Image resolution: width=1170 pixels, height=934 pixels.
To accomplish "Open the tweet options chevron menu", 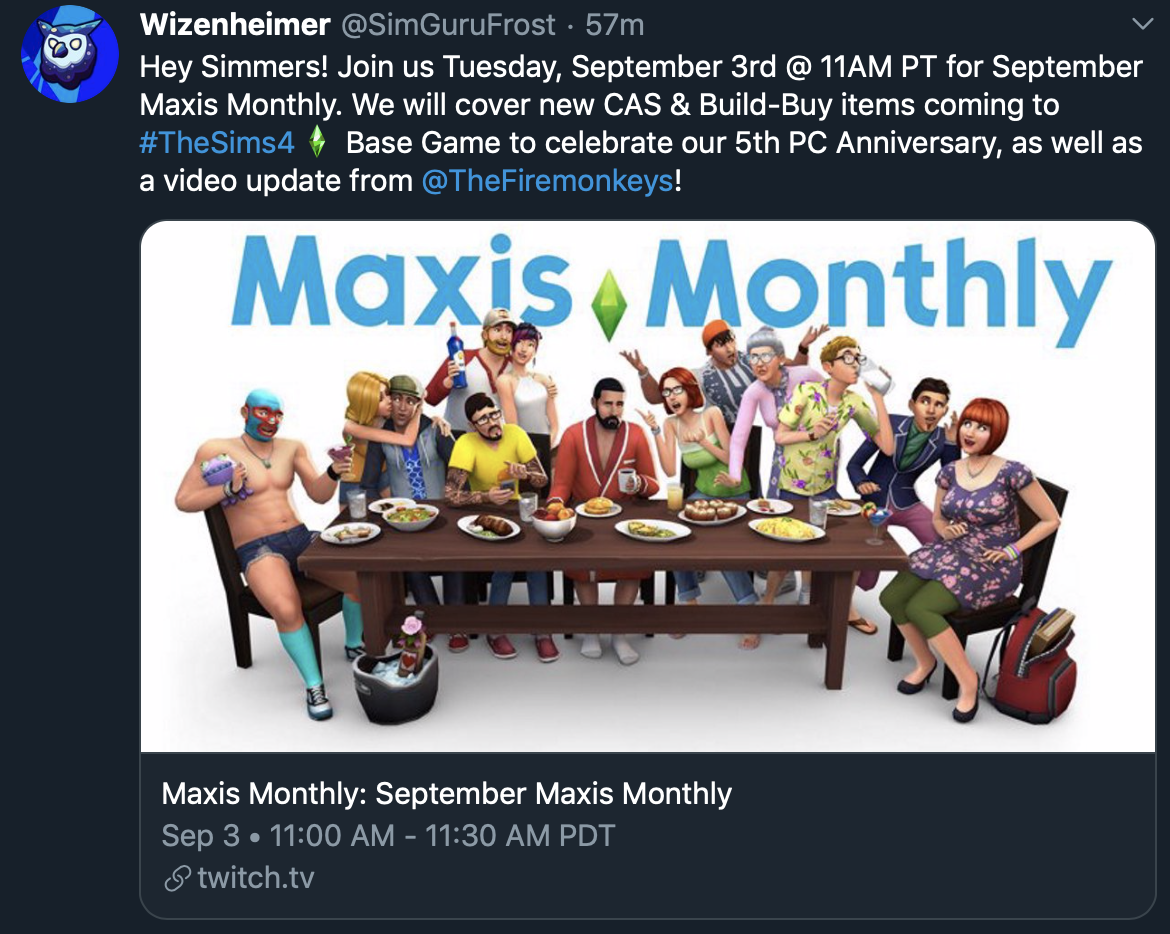I will coord(1142,24).
